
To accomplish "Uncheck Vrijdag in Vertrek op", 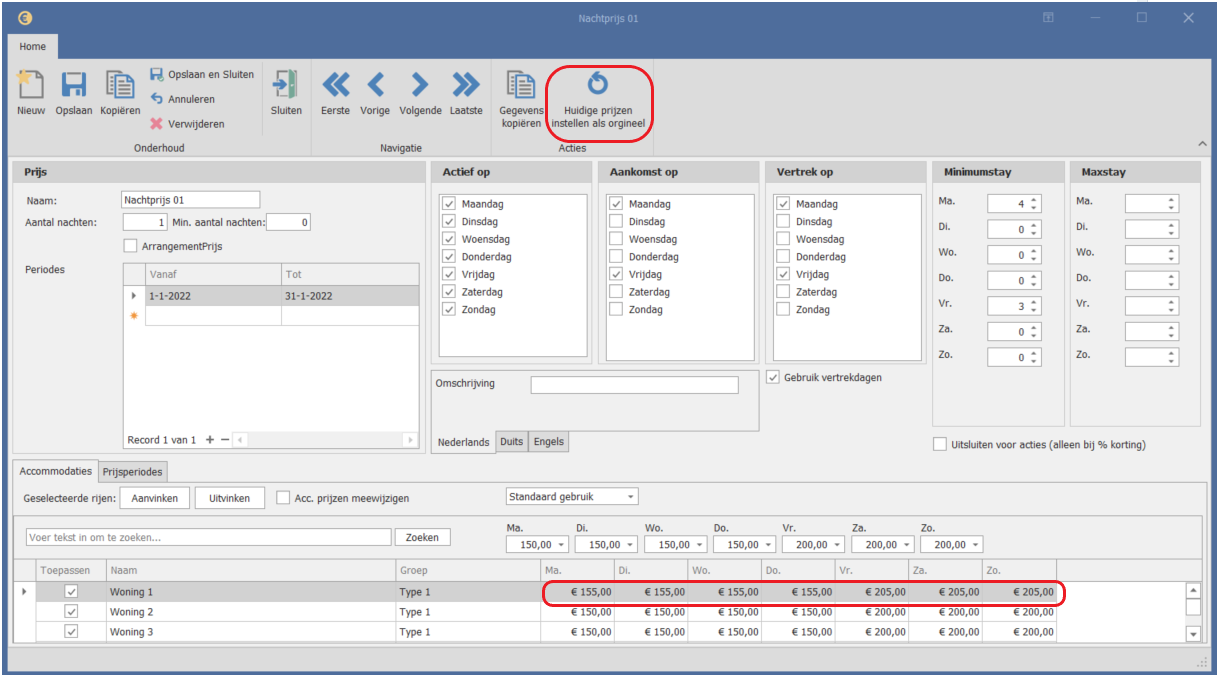I will (x=783, y=274).
